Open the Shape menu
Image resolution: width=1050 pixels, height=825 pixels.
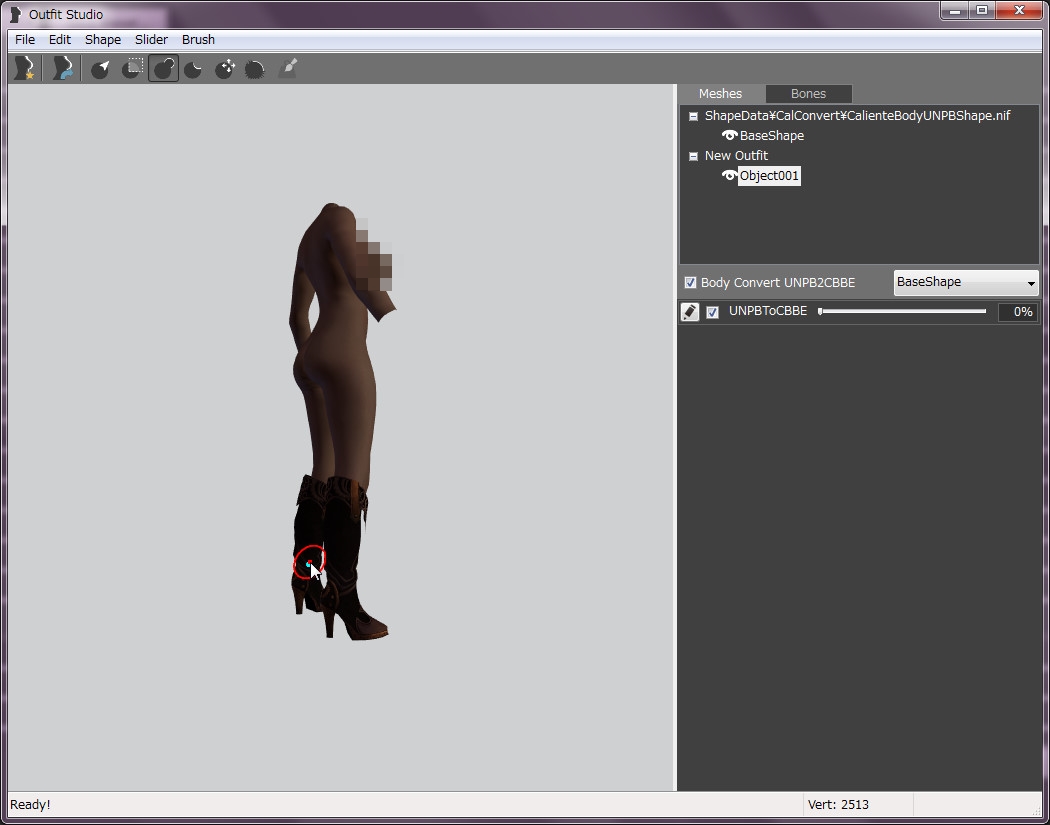tap(102, 40)
